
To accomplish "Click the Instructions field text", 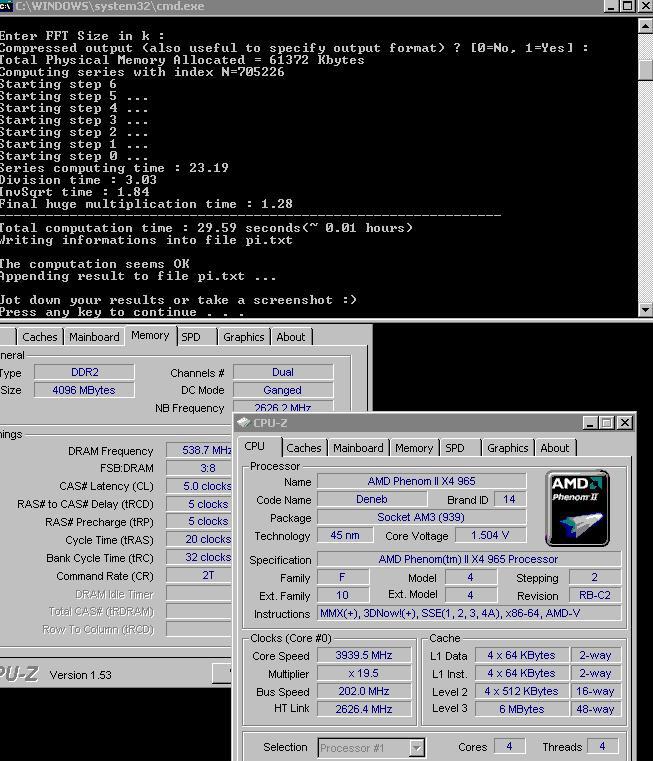I will click(x=469, y=613).
